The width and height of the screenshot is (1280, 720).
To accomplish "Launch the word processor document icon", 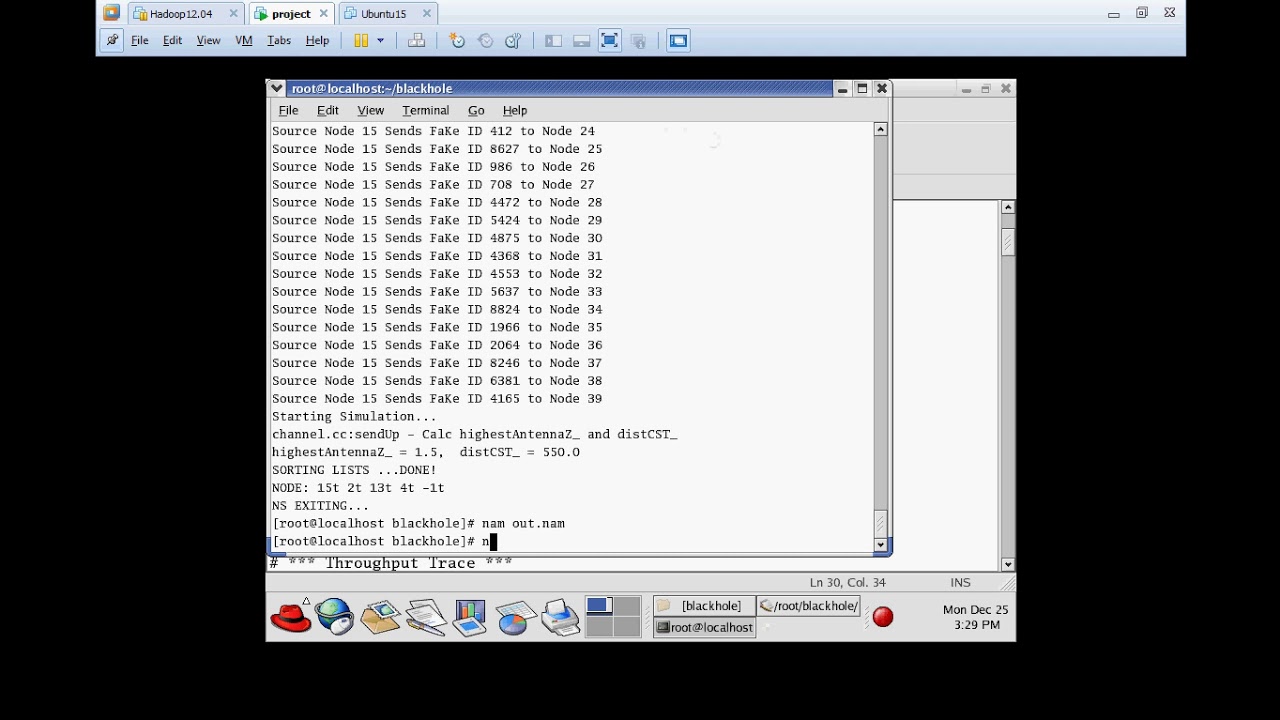I will tap(425, 617).
